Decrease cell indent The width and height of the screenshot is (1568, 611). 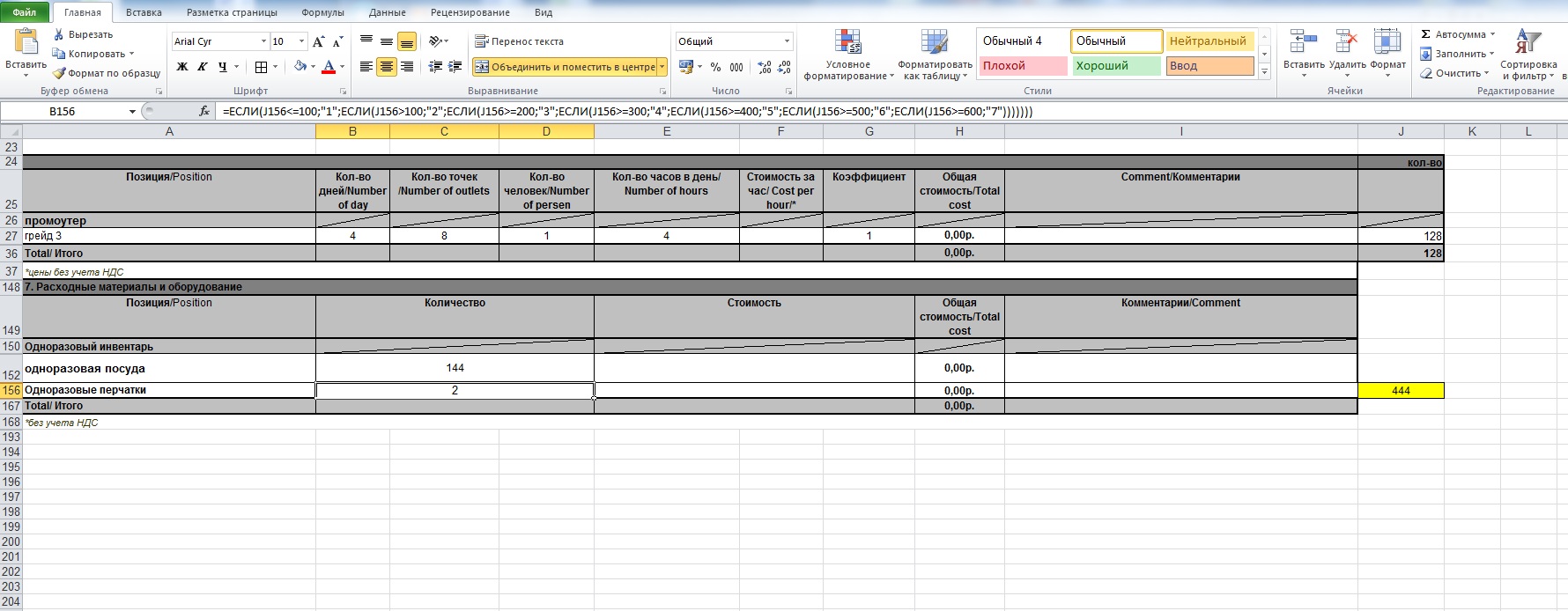point(435,67)
